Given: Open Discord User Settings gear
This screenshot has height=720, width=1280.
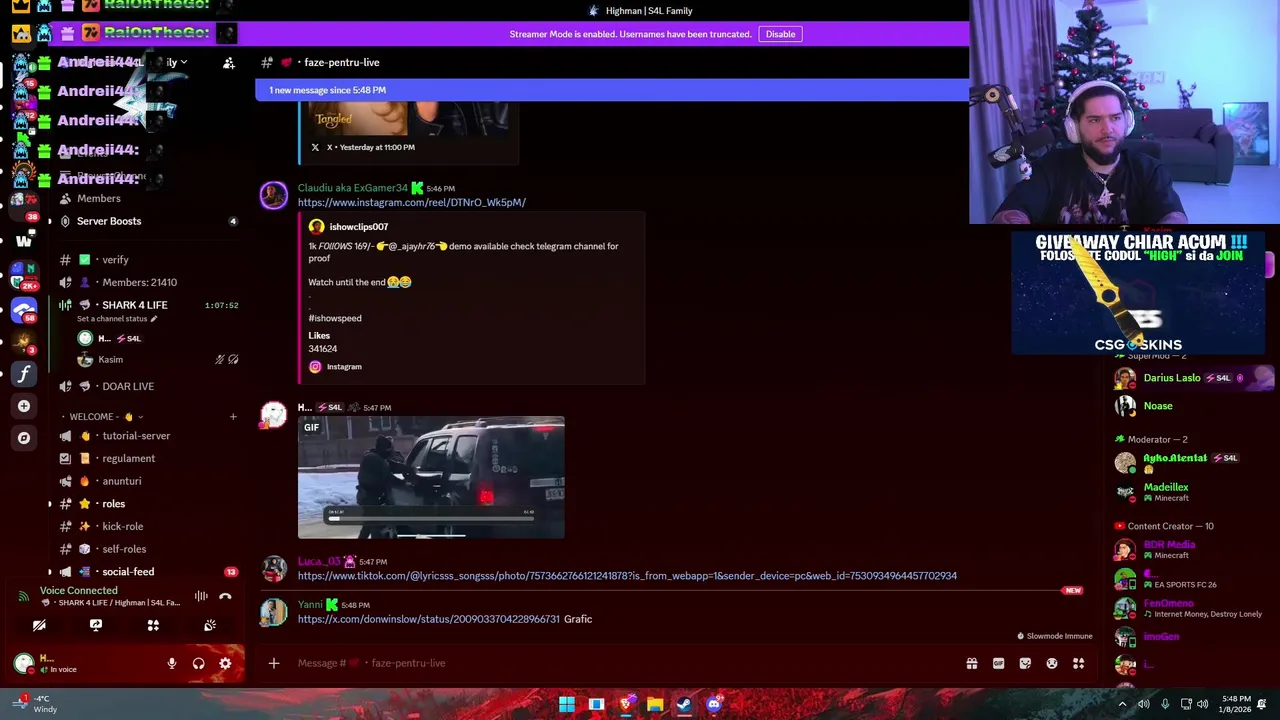Looking at the screenshot, I should [x=225, y=663].
